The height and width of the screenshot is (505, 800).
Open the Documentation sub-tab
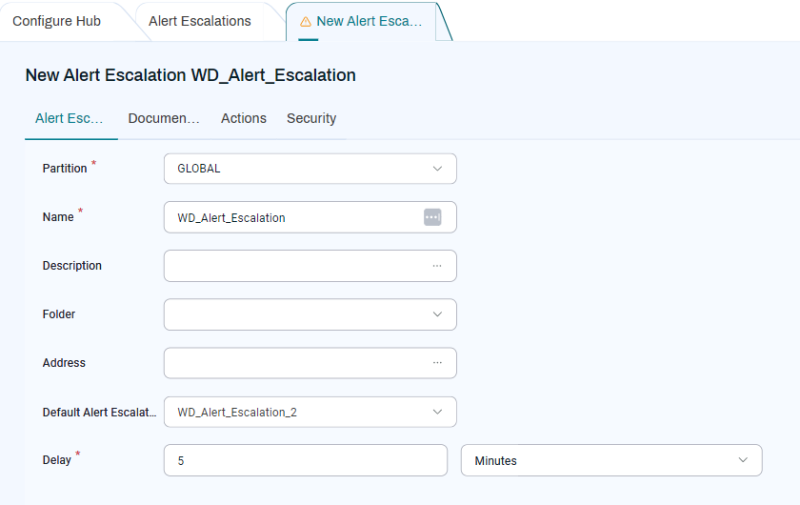point(164,118)
